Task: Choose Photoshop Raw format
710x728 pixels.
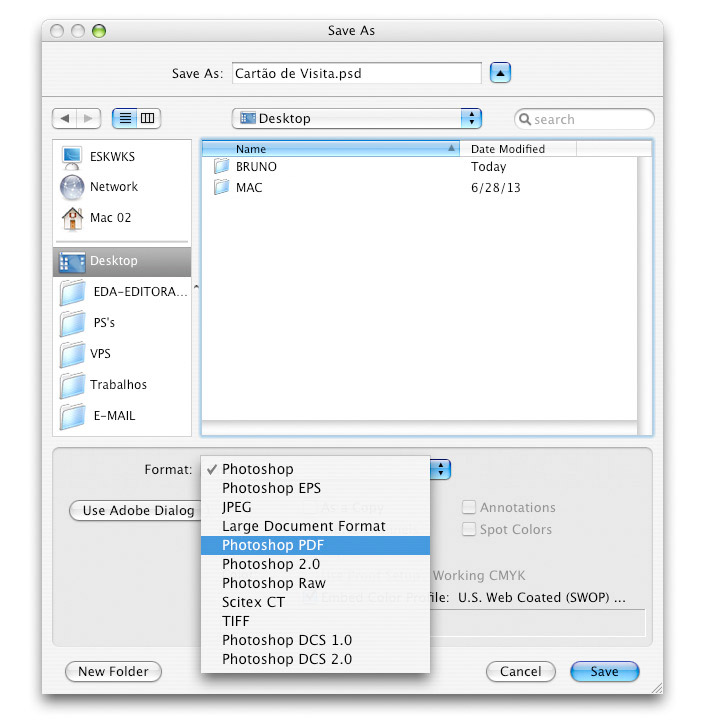Action: coord(315,583)
